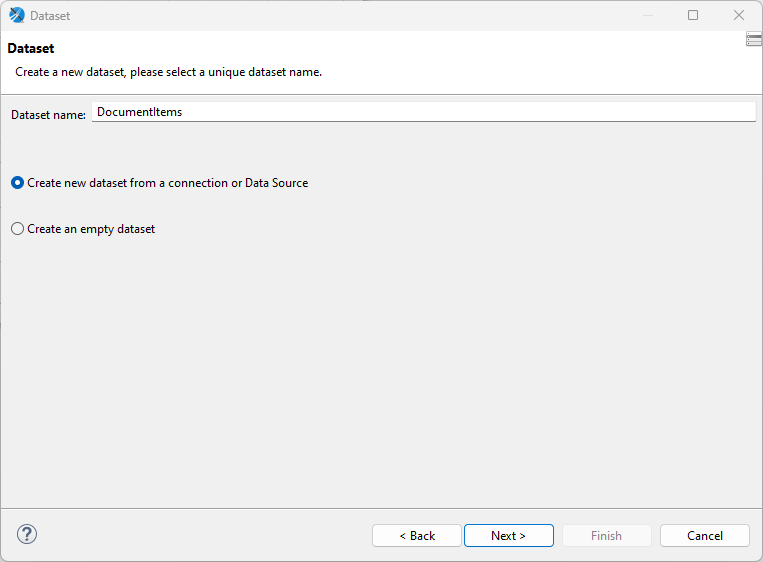Click the disabled minimize button in title bar

pyautogui.click(x=647, y=15)
